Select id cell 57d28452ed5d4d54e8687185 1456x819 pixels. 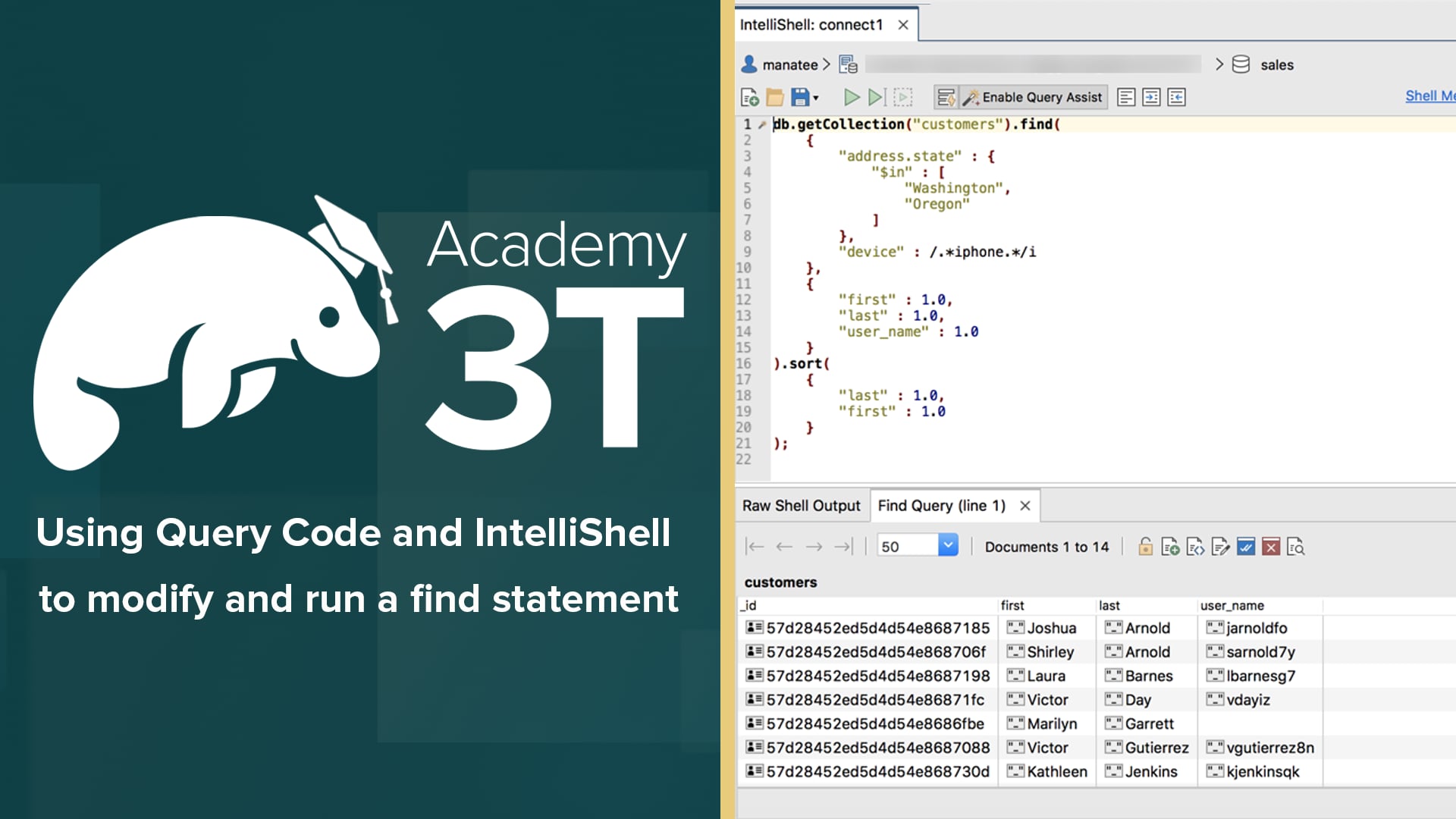pos(867,628)
